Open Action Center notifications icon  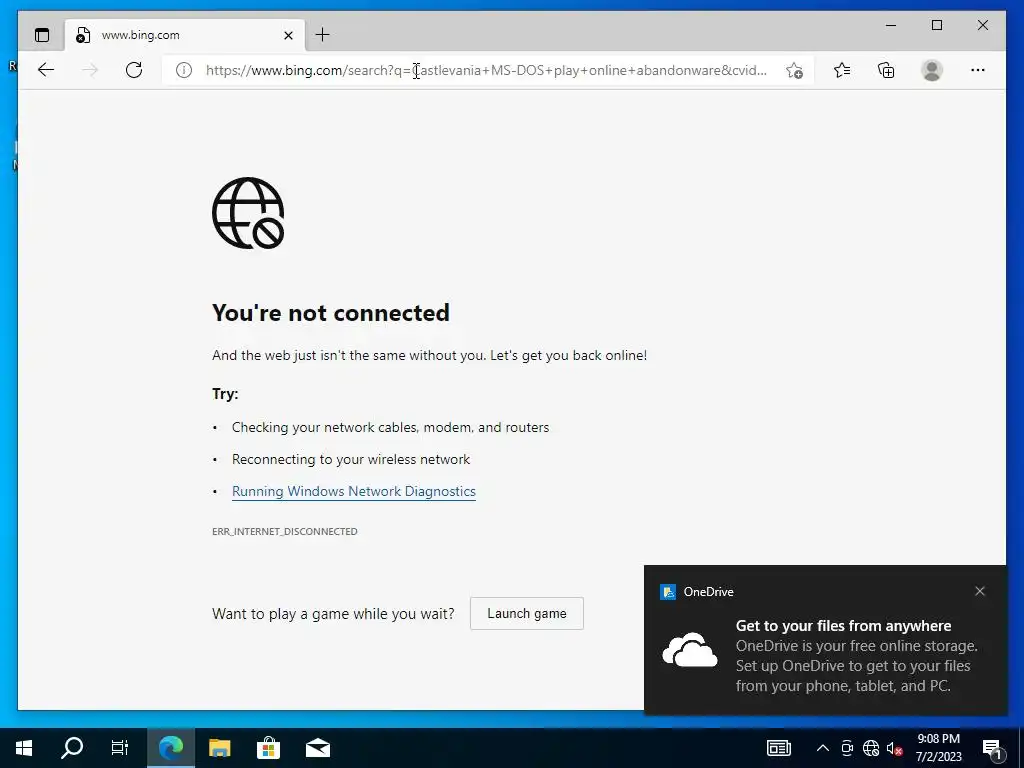point(992,748)
